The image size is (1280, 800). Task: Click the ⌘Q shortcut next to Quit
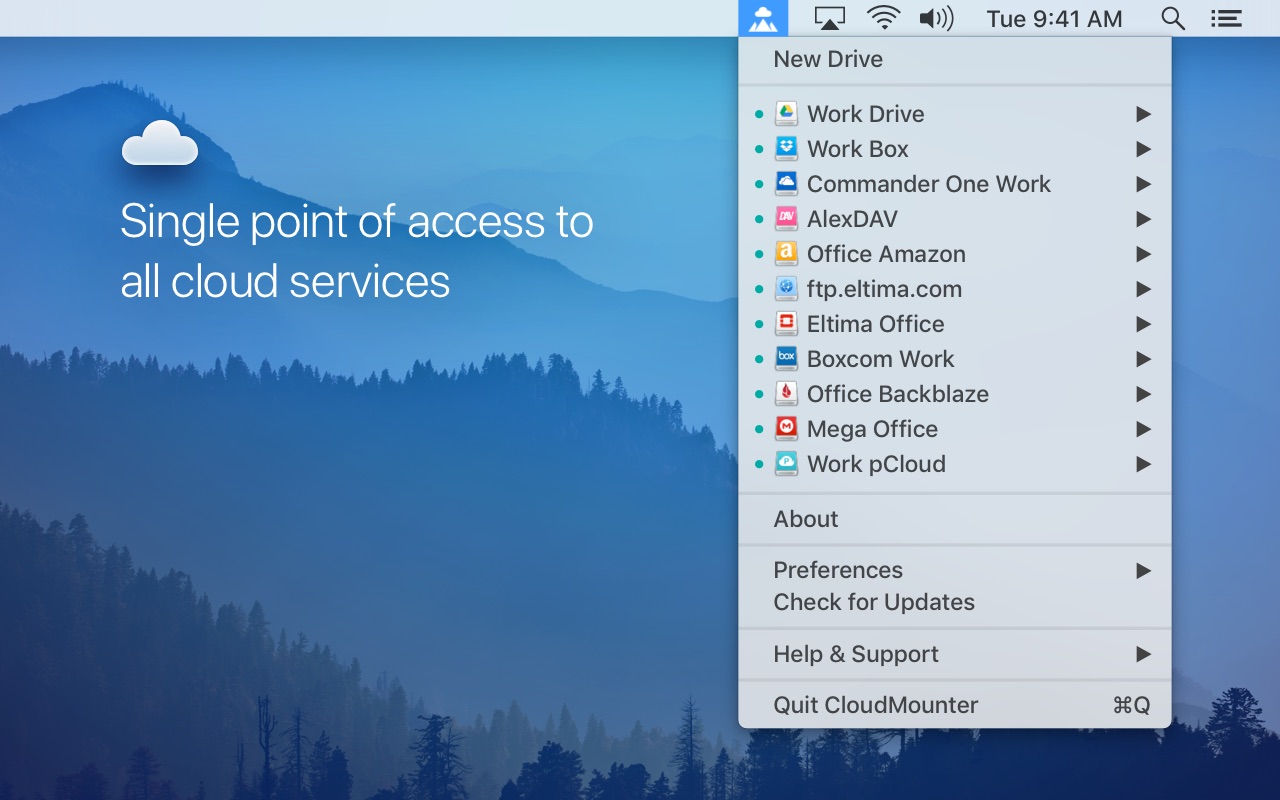[x=1131, y=705]
